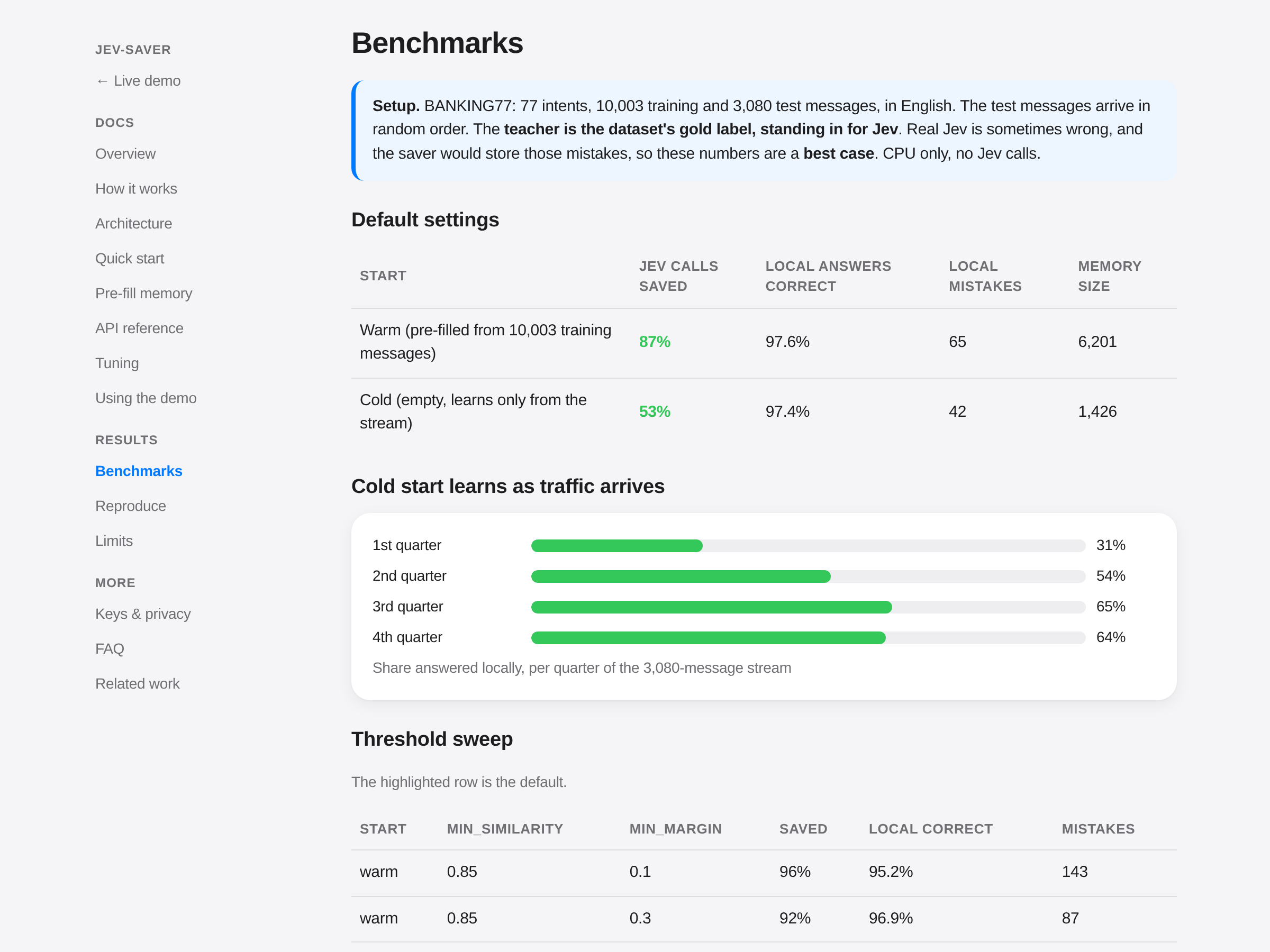The image size is (1270, 952).
Task: Click the LOCAL CORRECT column header
Action: (x=930, y=829)
